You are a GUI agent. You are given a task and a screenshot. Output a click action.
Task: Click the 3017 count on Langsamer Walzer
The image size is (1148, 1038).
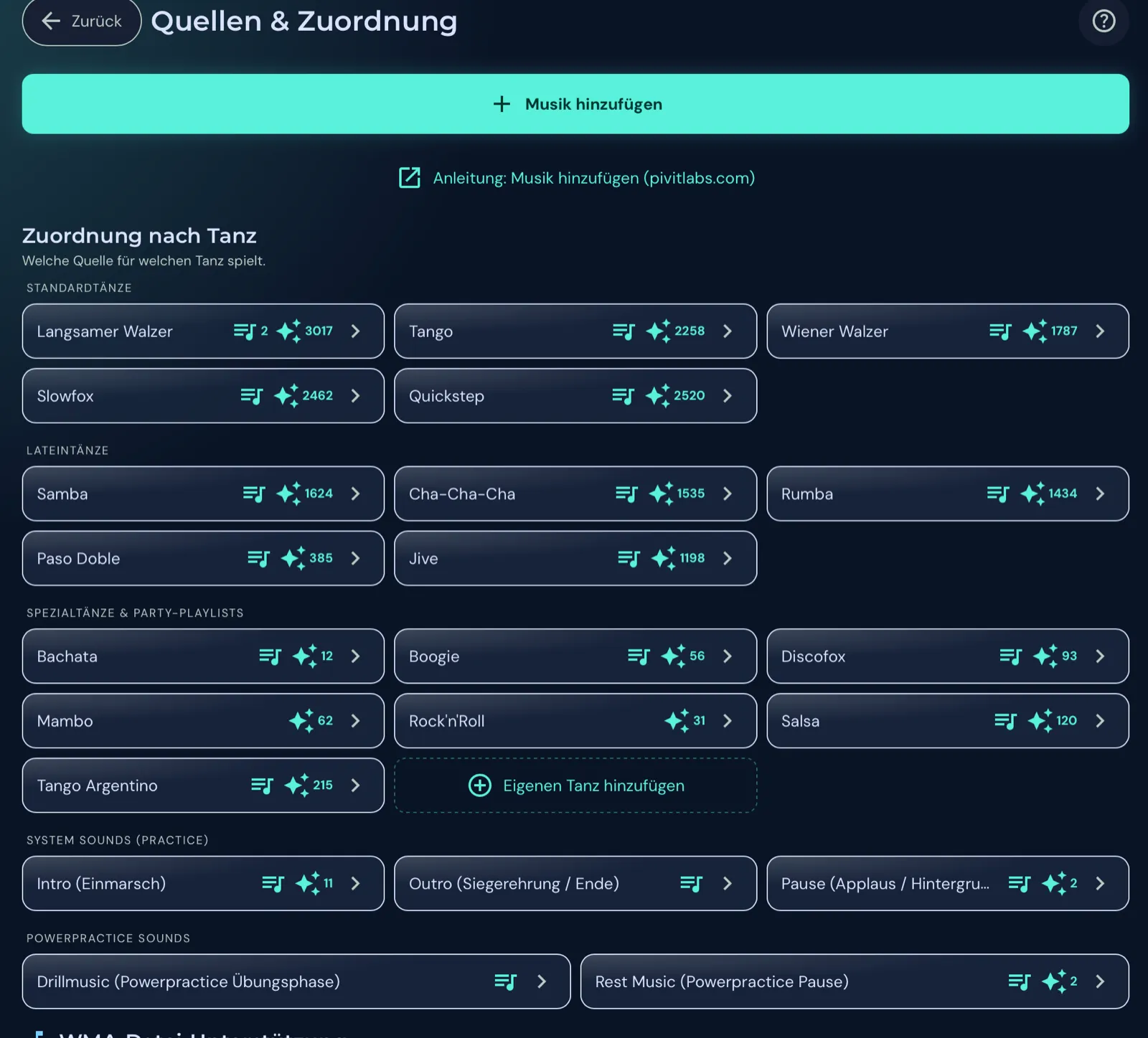coord(319,331)
